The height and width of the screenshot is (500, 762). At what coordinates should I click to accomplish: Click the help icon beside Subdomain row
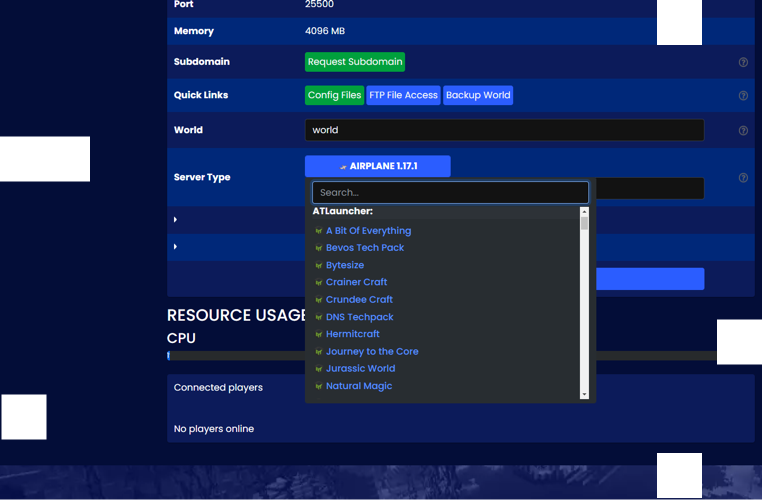point(743,62)
